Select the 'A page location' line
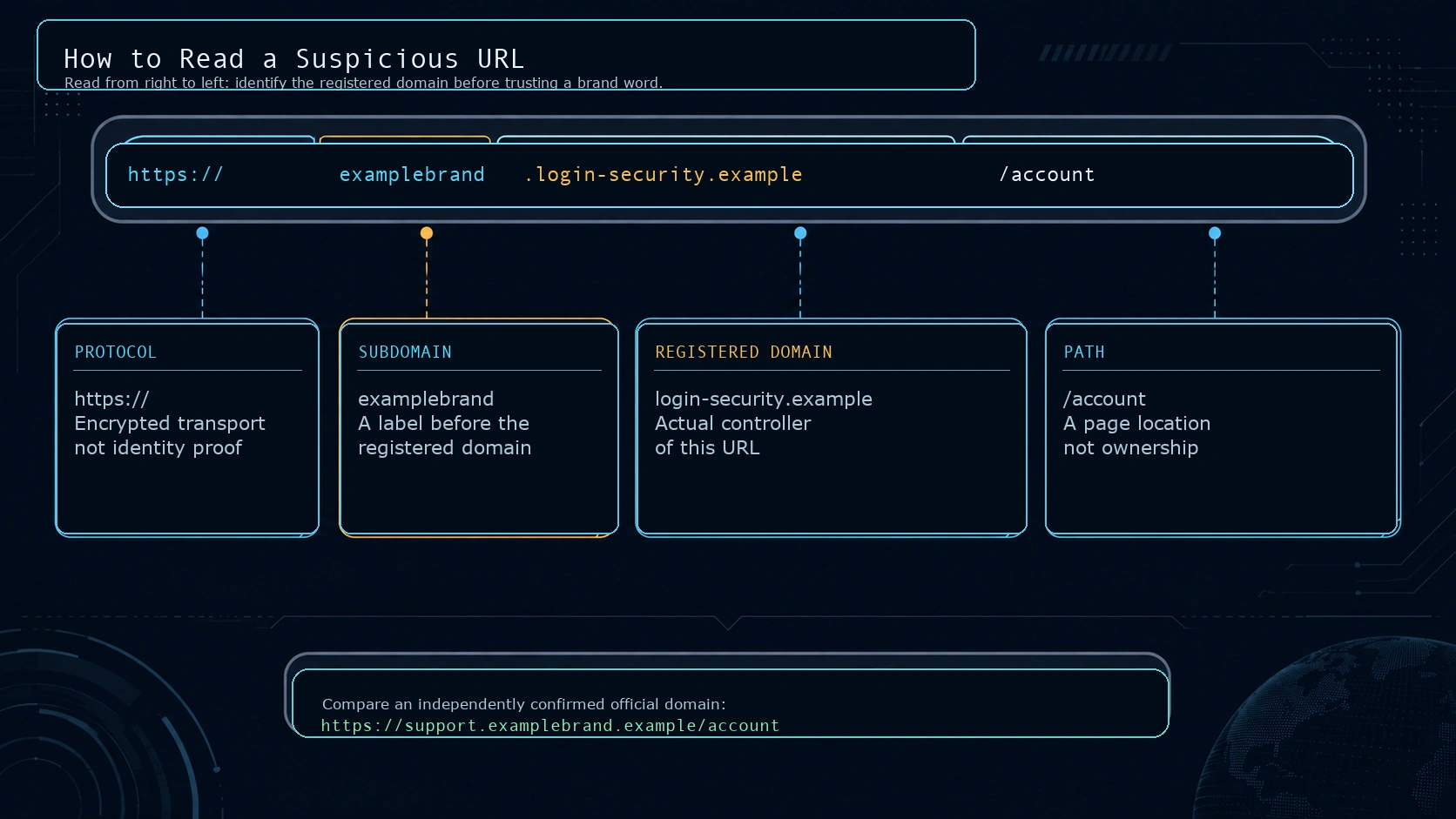The image size is (1456, 819). (1136, 423)
